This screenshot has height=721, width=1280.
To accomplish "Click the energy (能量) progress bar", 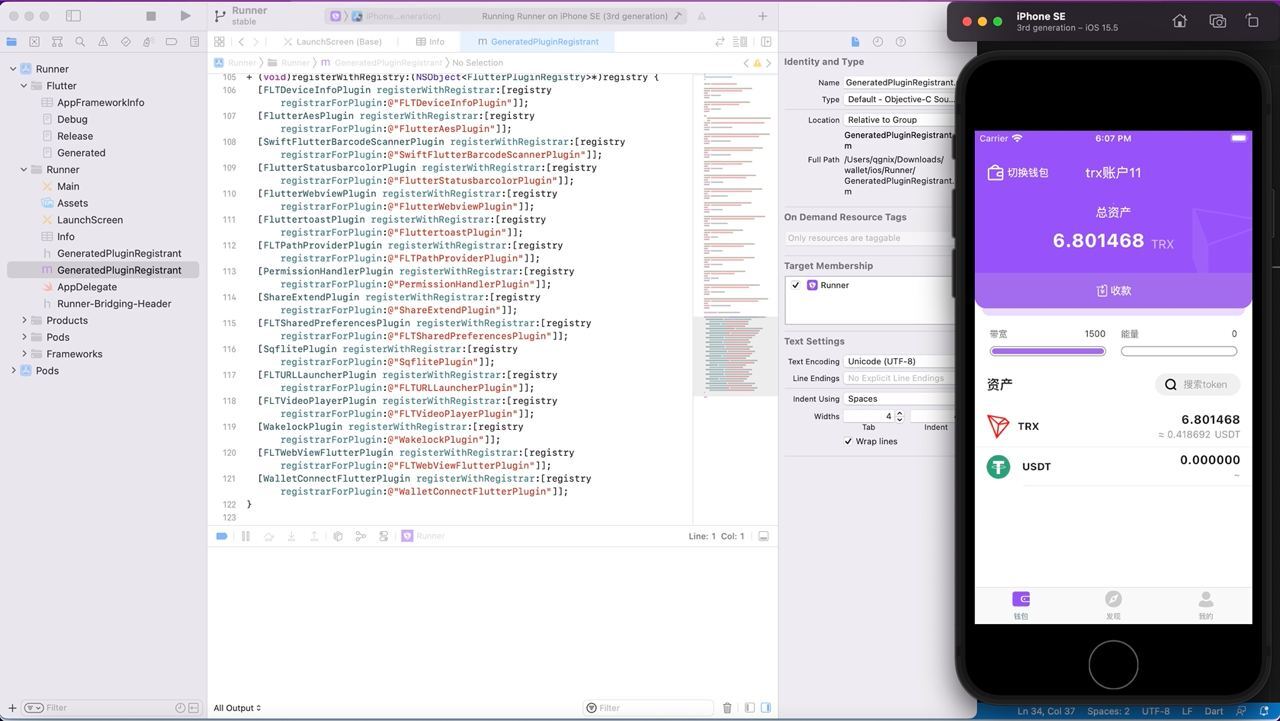I will (1179, 351).
